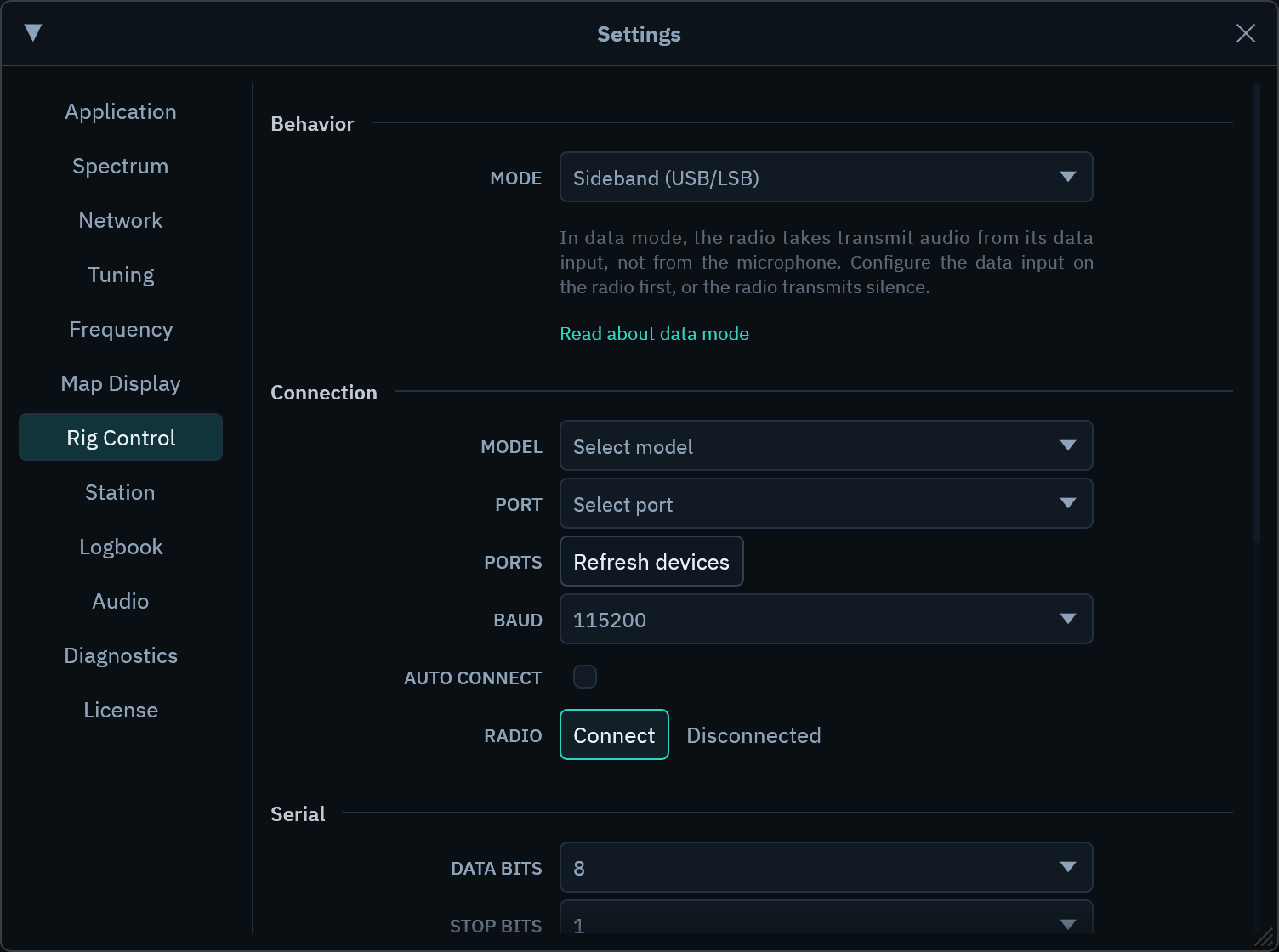Switch to the Station settings tab
The image size is (1279, 952).
121,492
